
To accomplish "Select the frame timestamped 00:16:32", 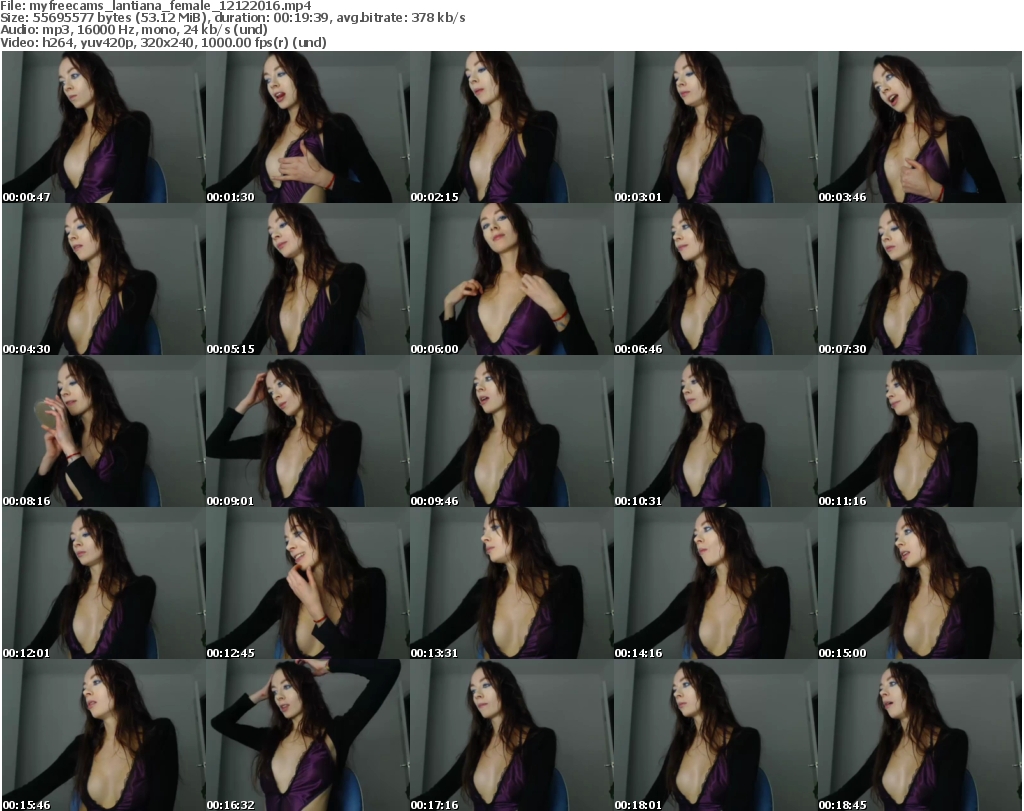I will (308, 735).
